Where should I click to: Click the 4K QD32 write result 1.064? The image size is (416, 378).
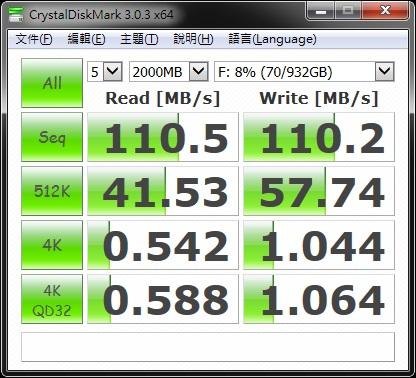(x=319, y=299)
